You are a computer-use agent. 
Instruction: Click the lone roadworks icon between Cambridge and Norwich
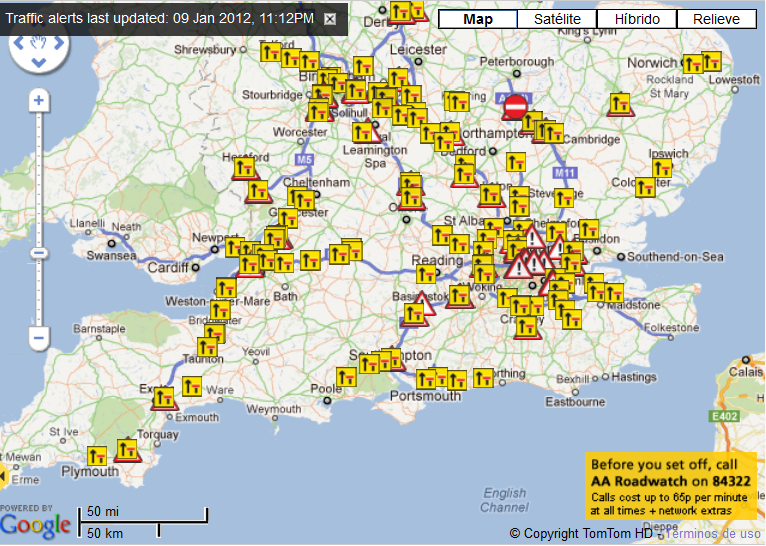coord(621,103)
